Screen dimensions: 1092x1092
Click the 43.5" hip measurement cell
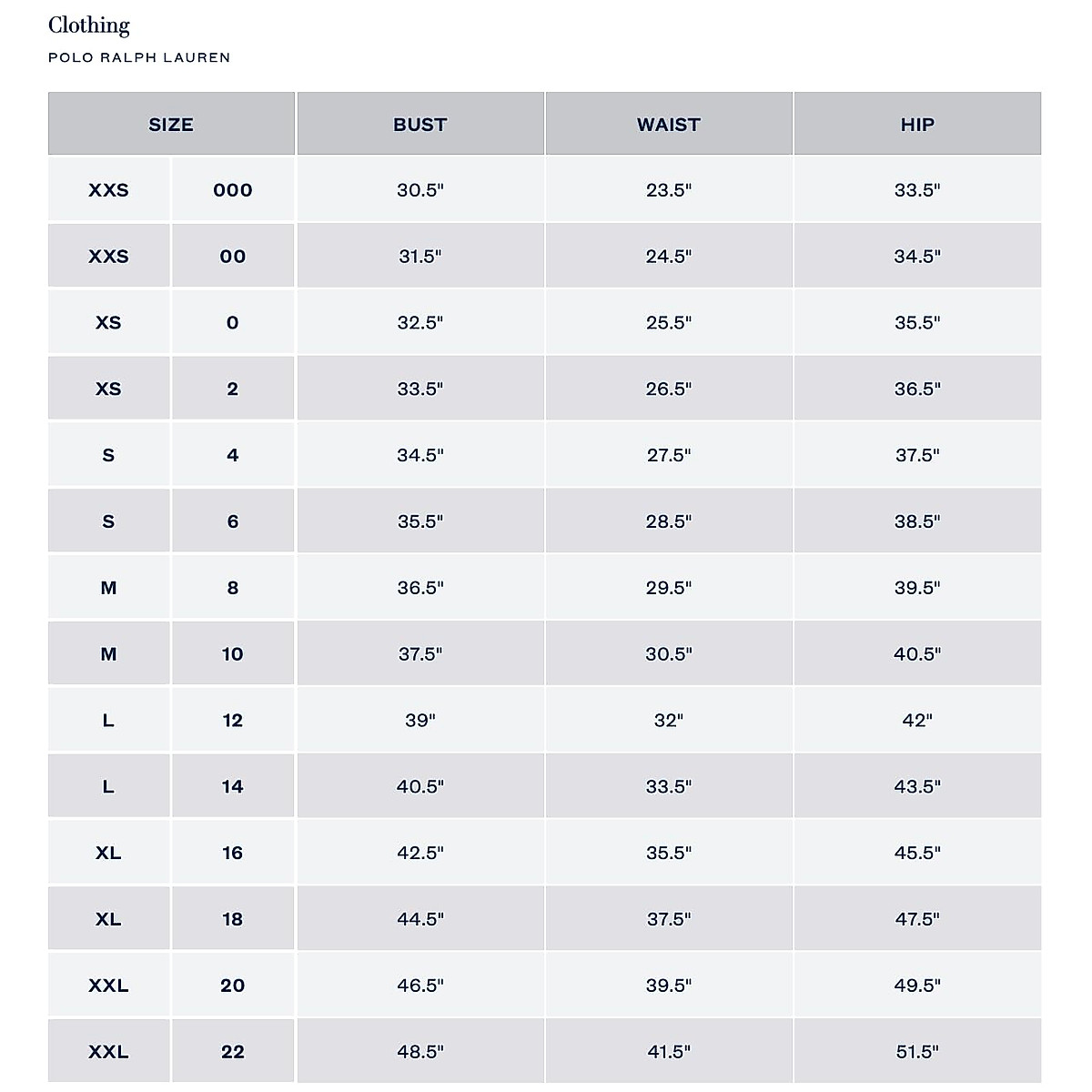[x=917, y=786]
